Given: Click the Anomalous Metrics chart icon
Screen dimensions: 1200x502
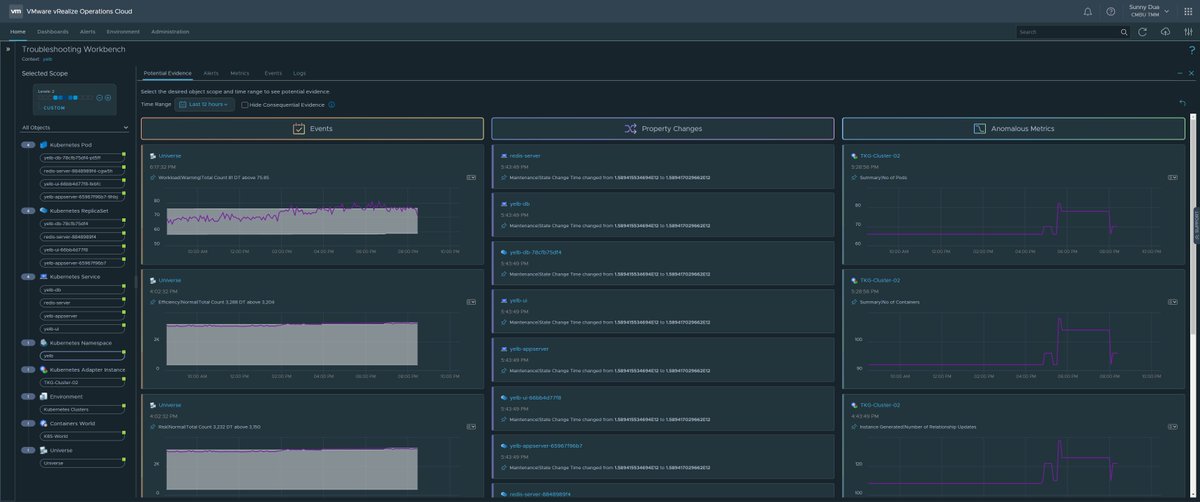Looking at the screenshot, I should 980,129.
